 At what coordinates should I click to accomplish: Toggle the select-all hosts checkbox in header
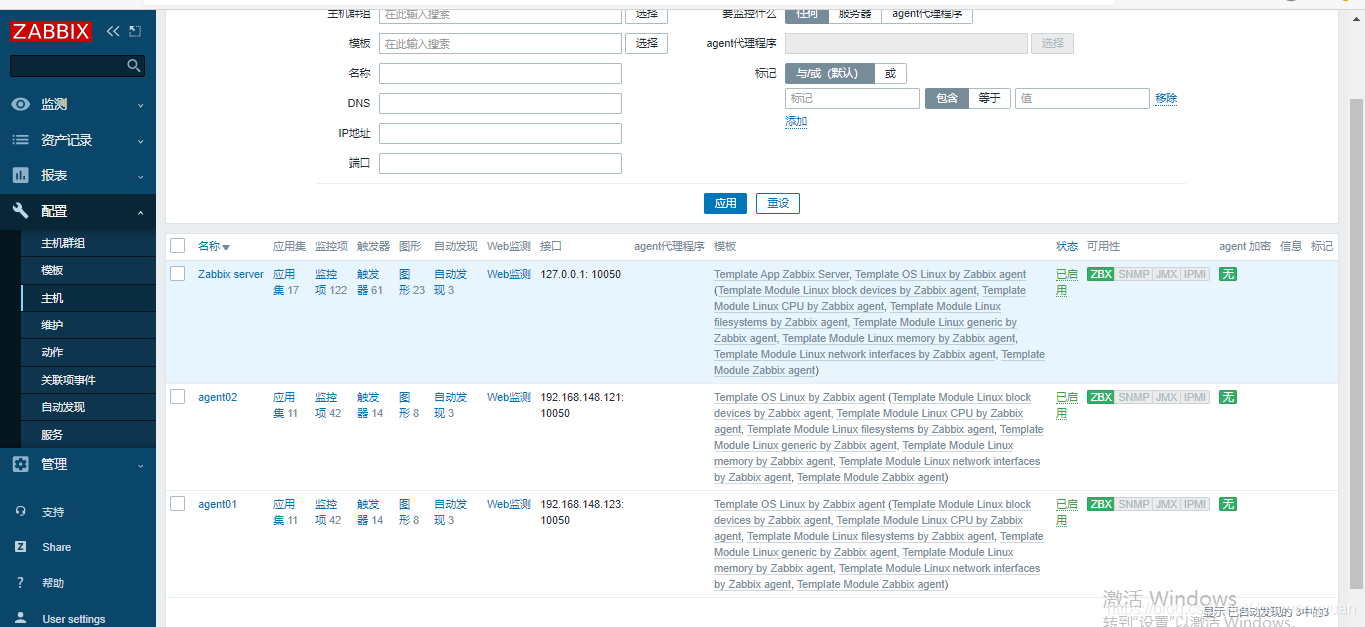(x=178, y=246)
